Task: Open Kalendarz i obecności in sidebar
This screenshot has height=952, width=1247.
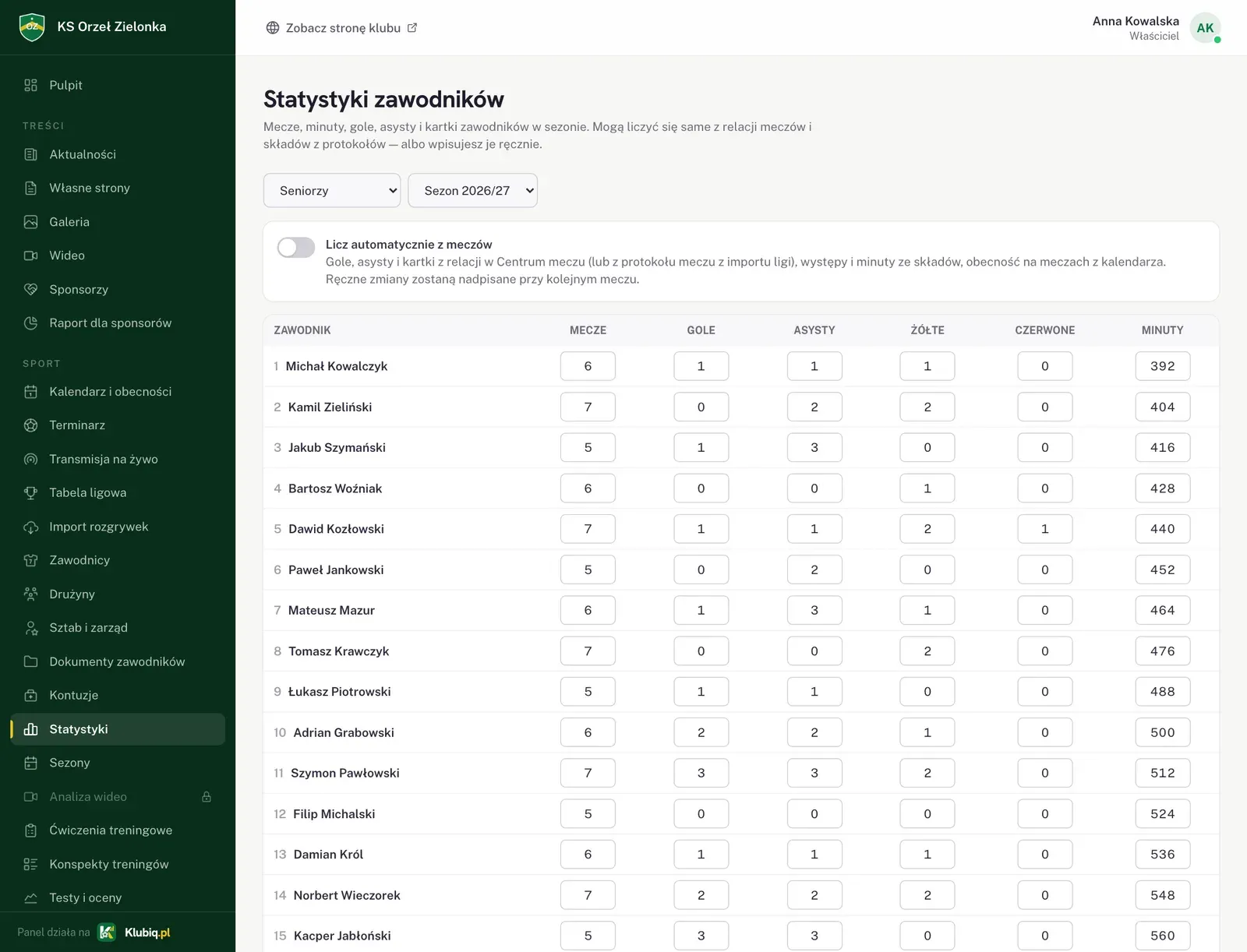Action: (x=118, y=391)
